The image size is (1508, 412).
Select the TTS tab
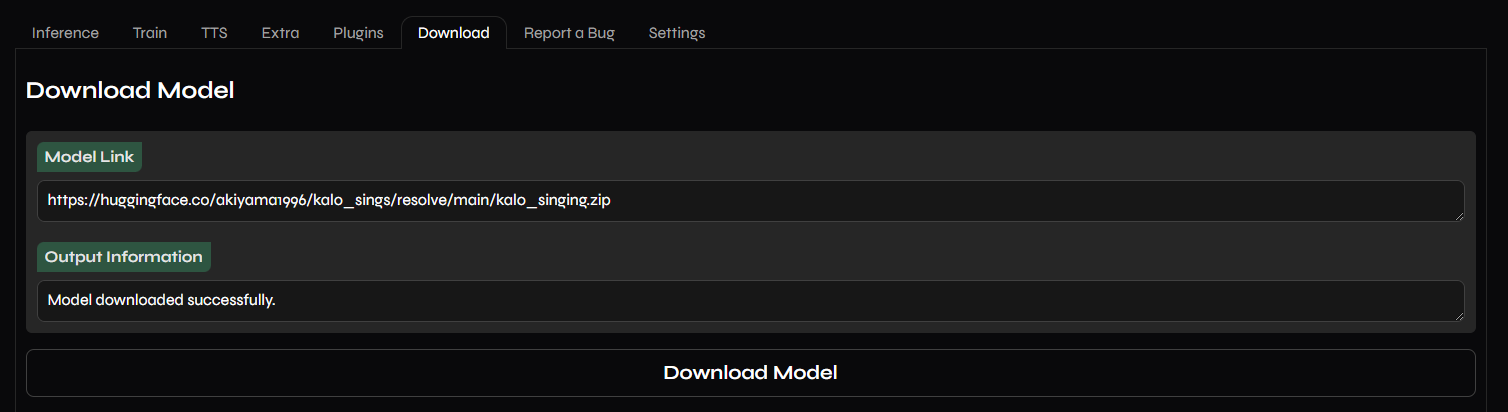(214, 33)
